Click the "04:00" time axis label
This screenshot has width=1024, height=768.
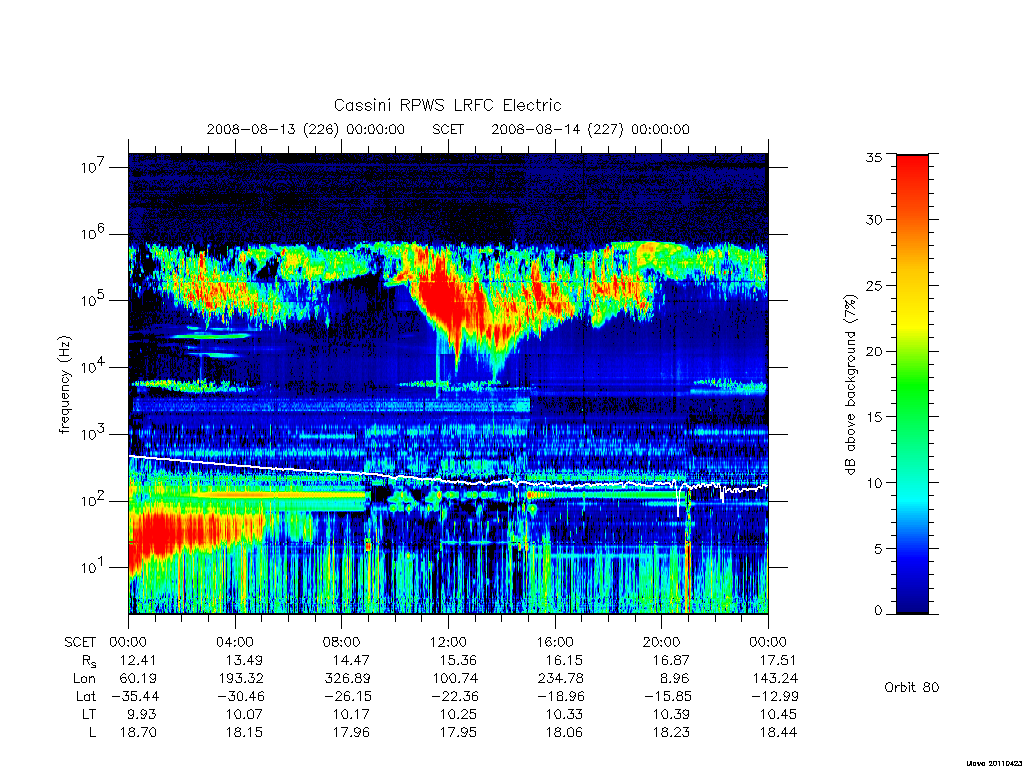tap(235, 642)
